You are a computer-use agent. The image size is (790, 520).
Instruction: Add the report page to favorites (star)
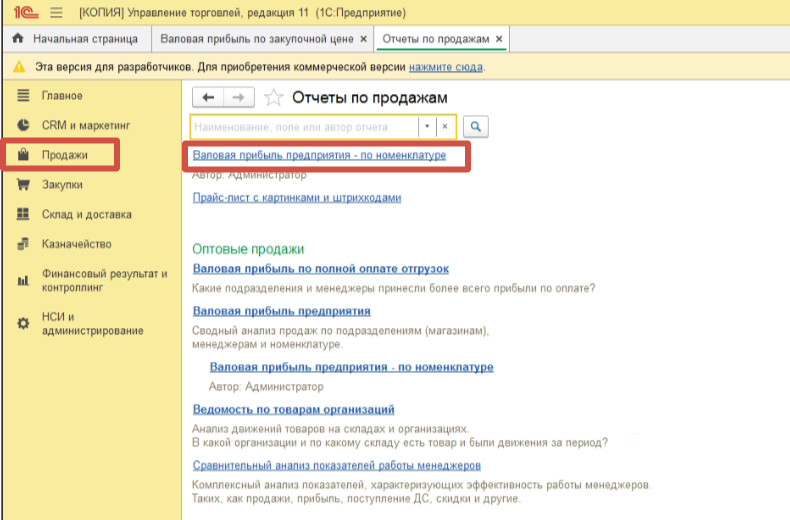tap(274, 97)
